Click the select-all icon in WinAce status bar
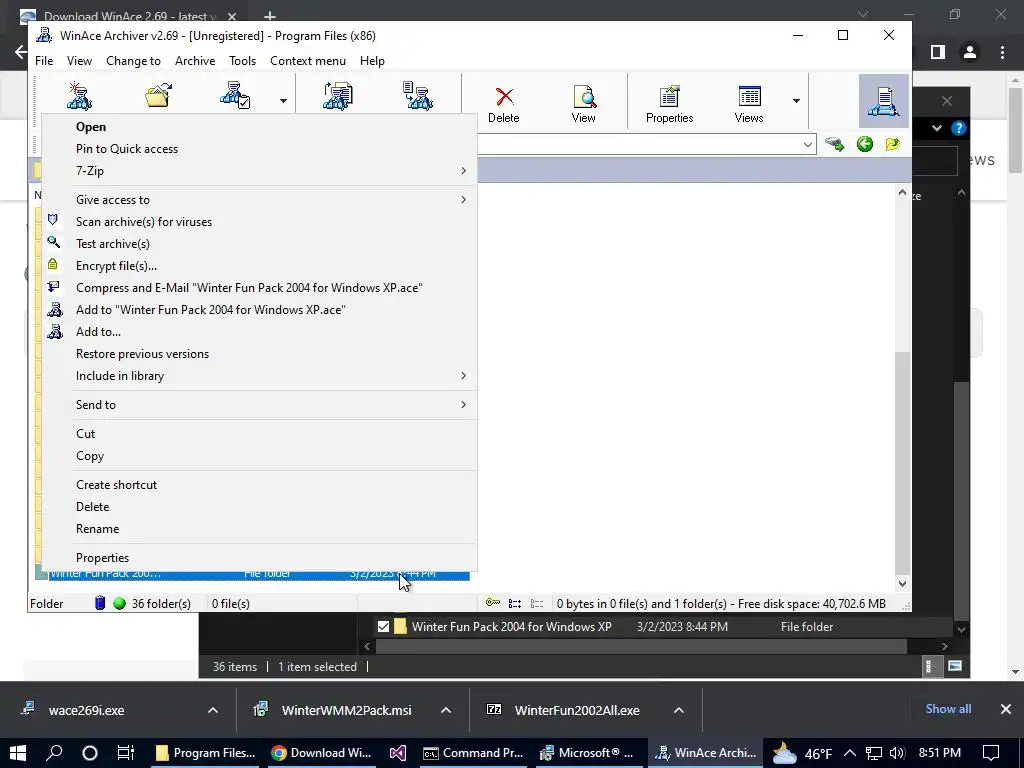 click(515, 603)
